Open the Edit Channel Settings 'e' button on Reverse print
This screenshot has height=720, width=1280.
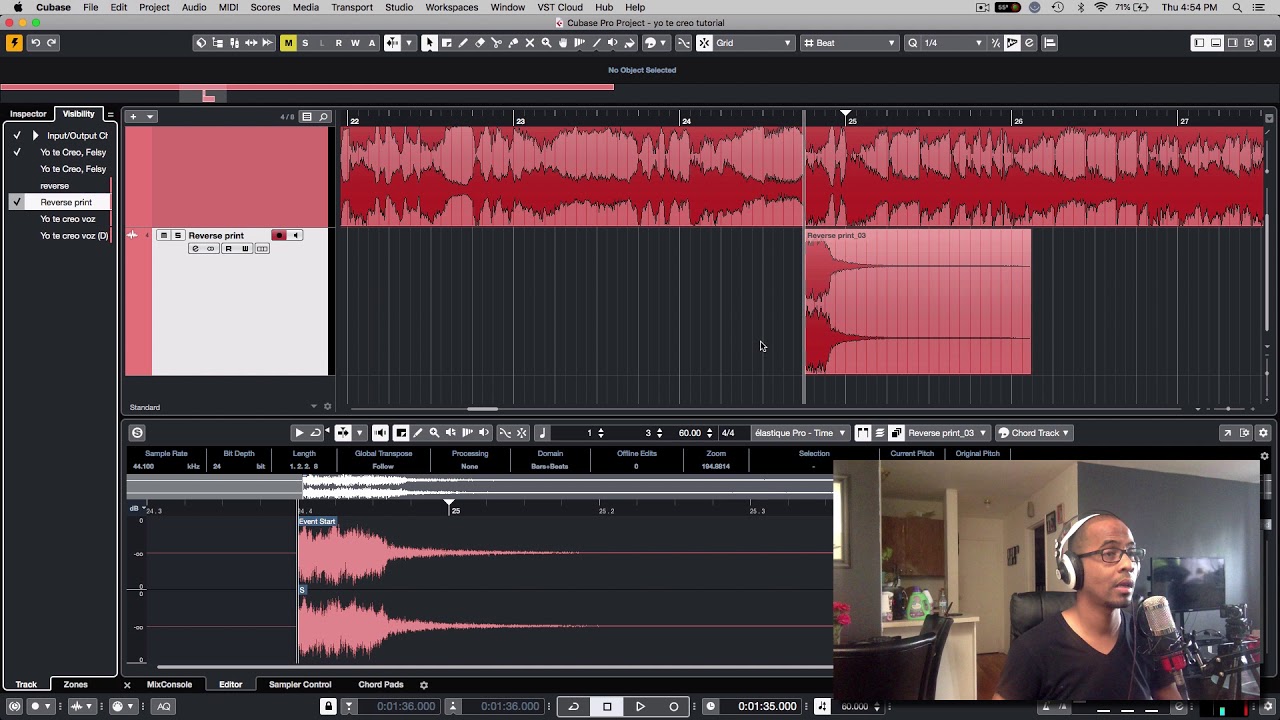pos(195,249)
